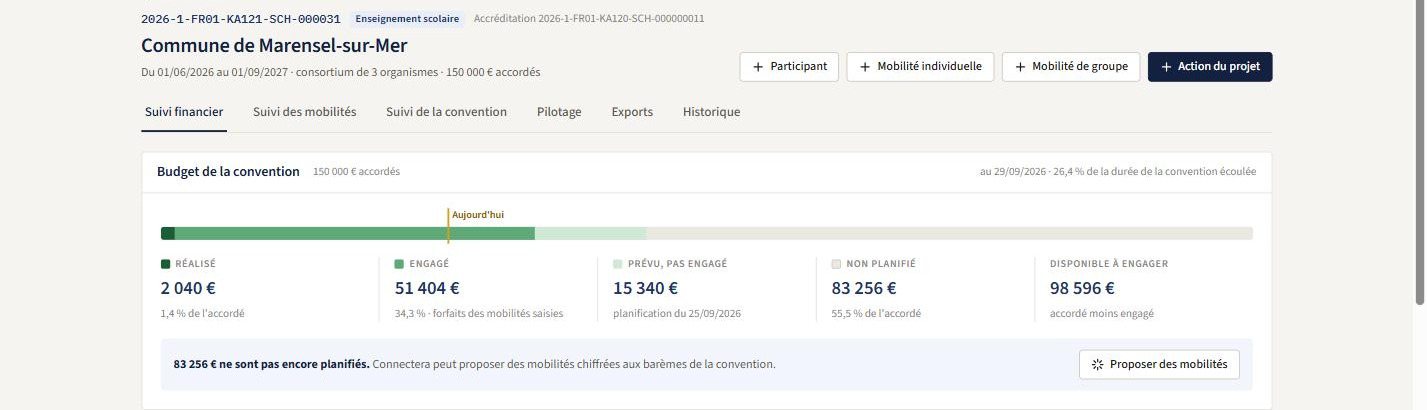Click the plus icon on Mobilité individuelle

[863, 67]
